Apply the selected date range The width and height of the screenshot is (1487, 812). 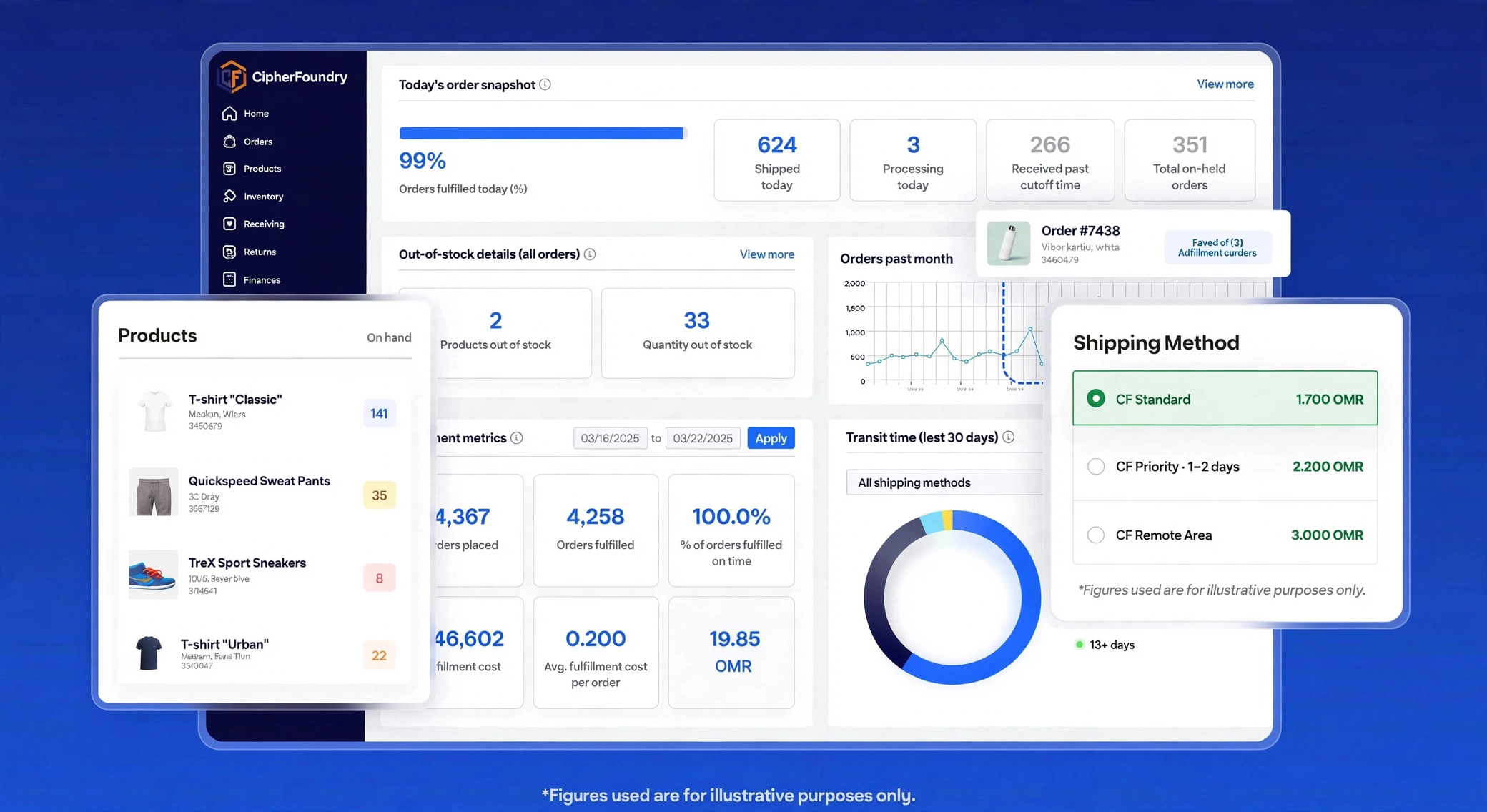tap(771, 438)
